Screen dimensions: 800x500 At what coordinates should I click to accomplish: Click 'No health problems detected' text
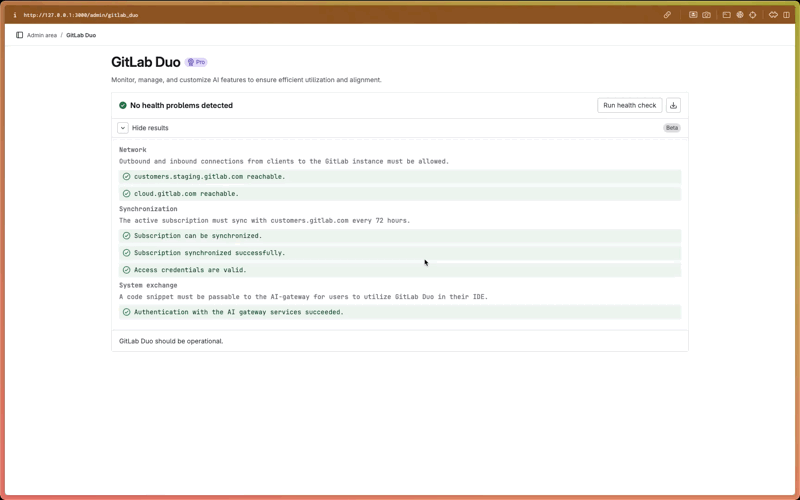[x=181, y=105]
